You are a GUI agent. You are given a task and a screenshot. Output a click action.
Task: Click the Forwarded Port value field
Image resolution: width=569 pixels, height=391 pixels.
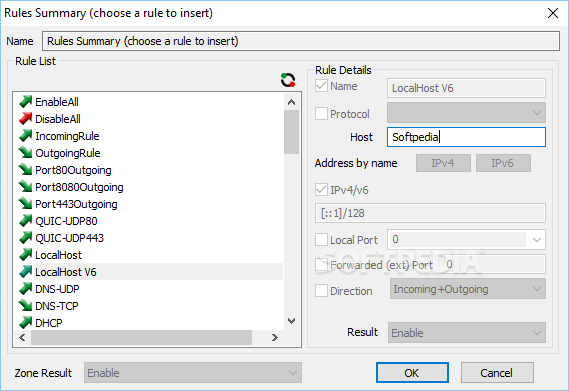(x=493, y=264)
